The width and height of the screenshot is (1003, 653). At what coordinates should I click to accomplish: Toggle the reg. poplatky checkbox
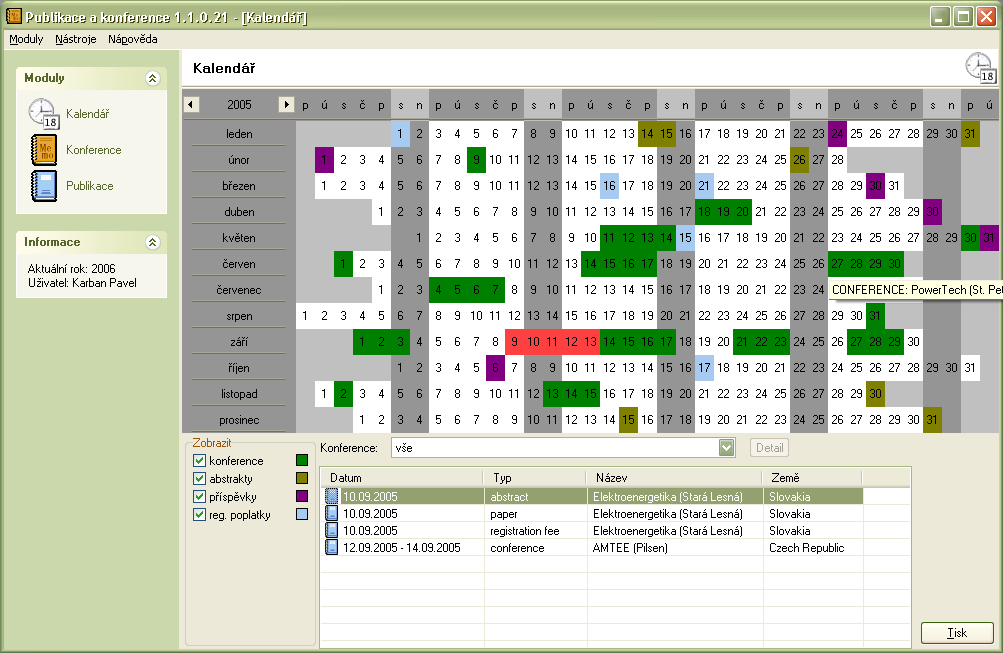click(x=199, y=514)
